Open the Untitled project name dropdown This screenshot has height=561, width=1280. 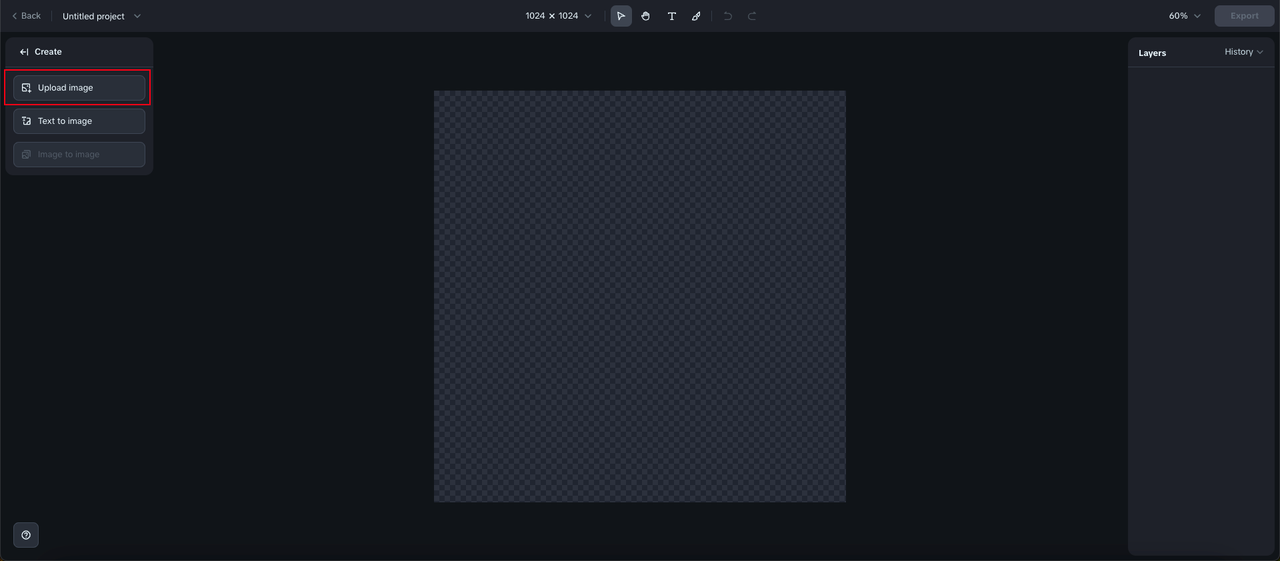click(101, 16)
